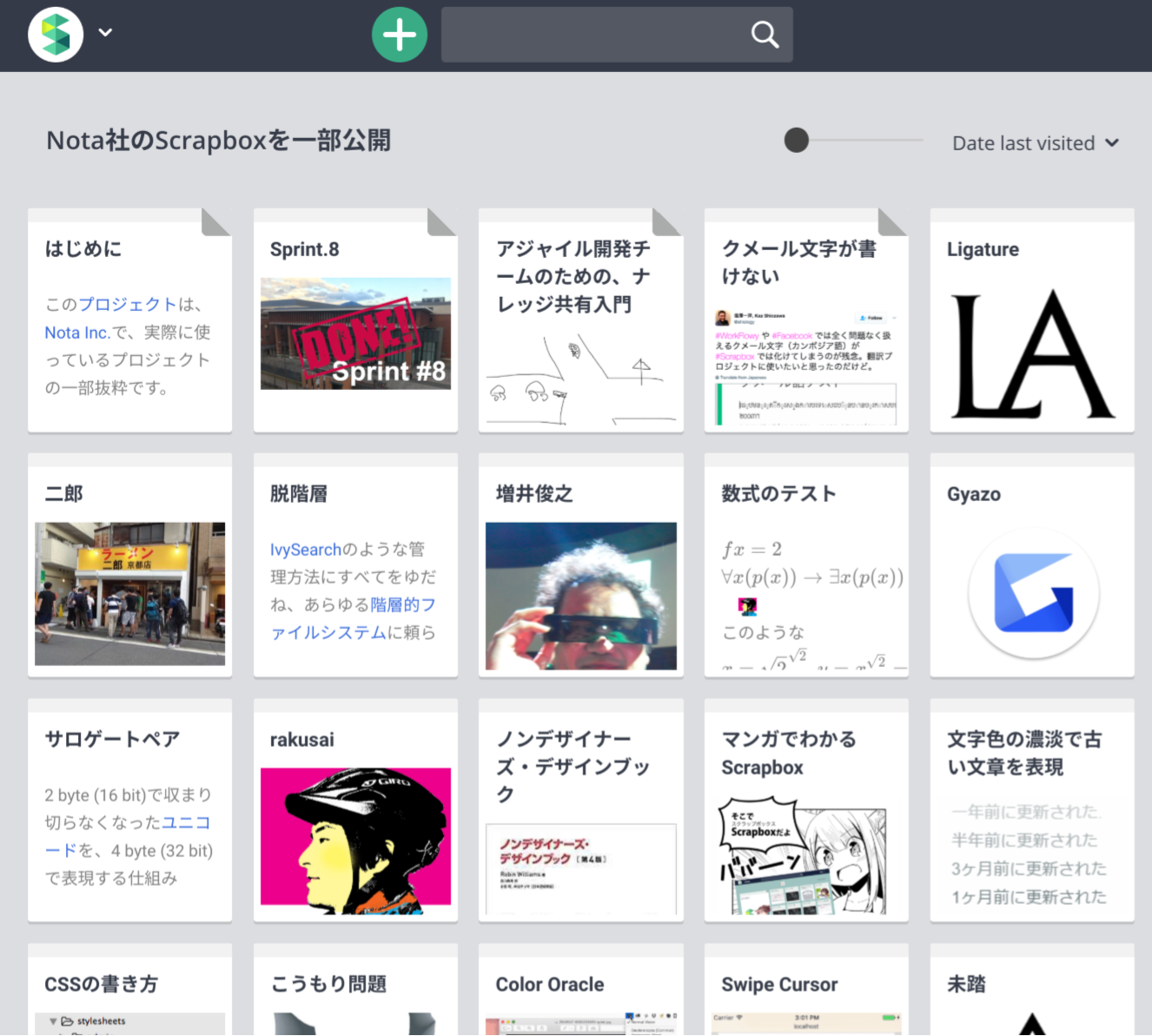Screen dimensions: 1152x1036
Task: Open the Ligature page title
Action: coord(983,249)
